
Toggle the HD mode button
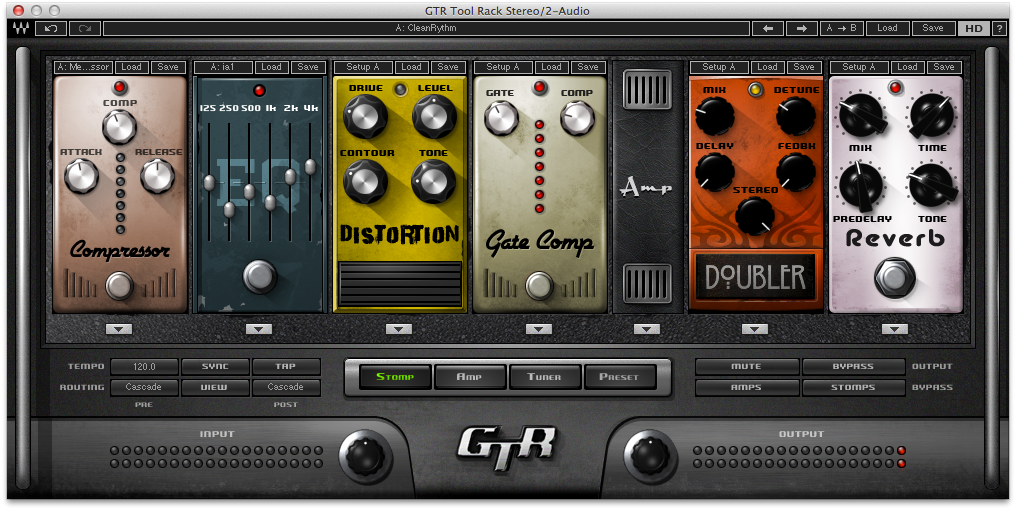point(974,29)
